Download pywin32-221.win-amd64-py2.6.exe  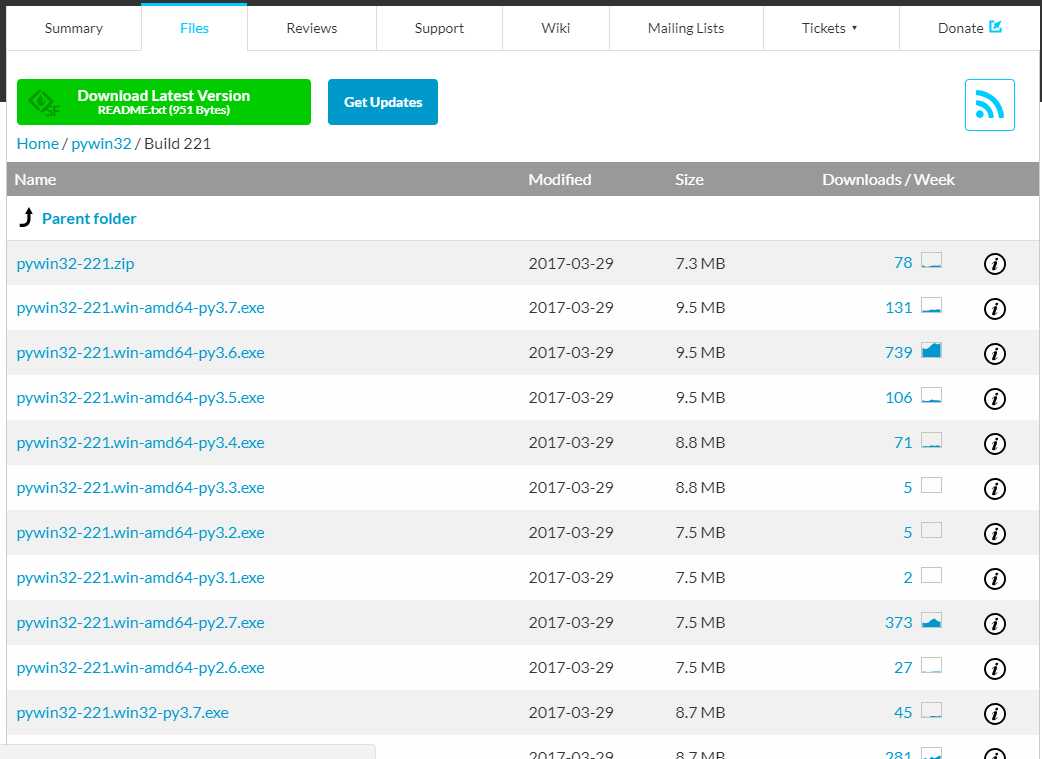(140, 668)
